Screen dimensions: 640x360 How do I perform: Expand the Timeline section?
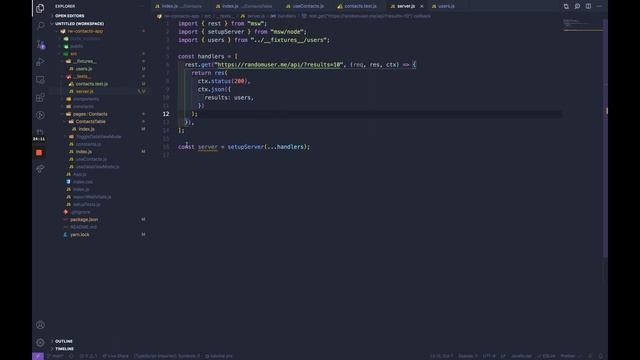point(64,349)
